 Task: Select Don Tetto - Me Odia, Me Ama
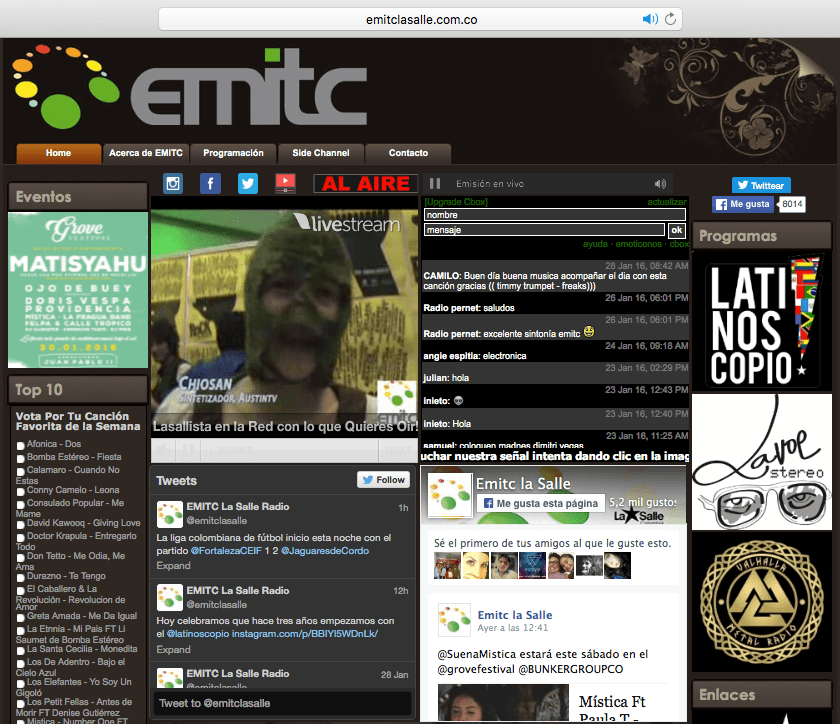point(20,558)
